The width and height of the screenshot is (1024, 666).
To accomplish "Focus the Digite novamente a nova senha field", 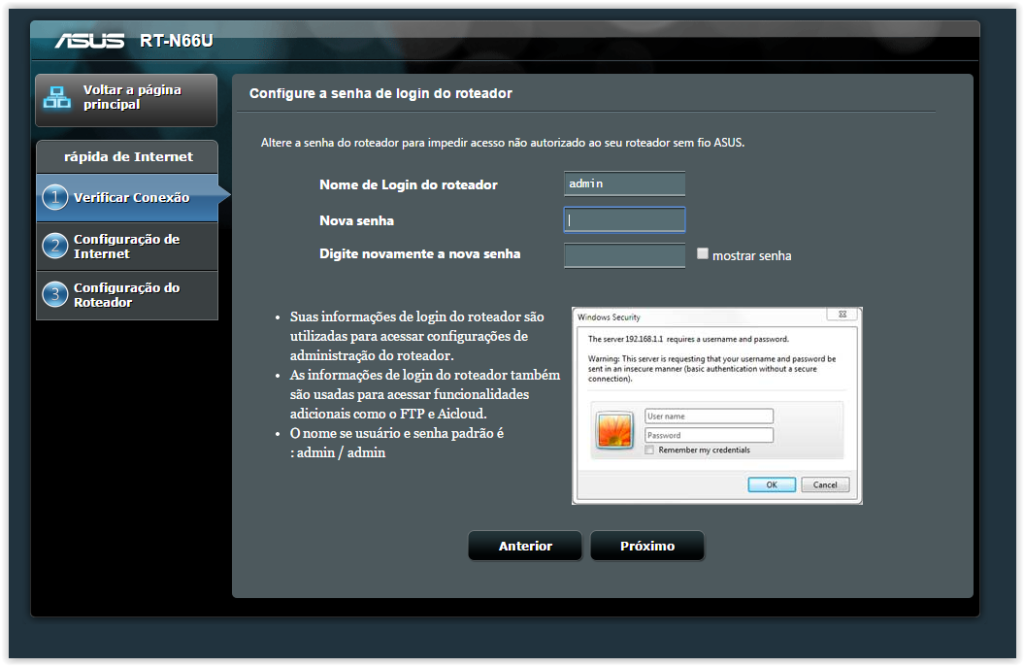I will pos(624,255).
